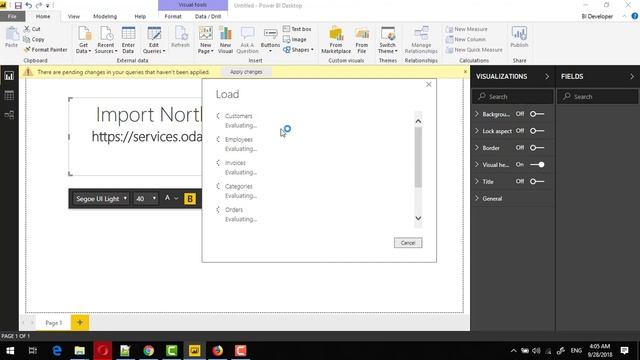Switch to Report view in sidebar
The image size is (640, 360).
pyautogui.click(x=9, y=76)
